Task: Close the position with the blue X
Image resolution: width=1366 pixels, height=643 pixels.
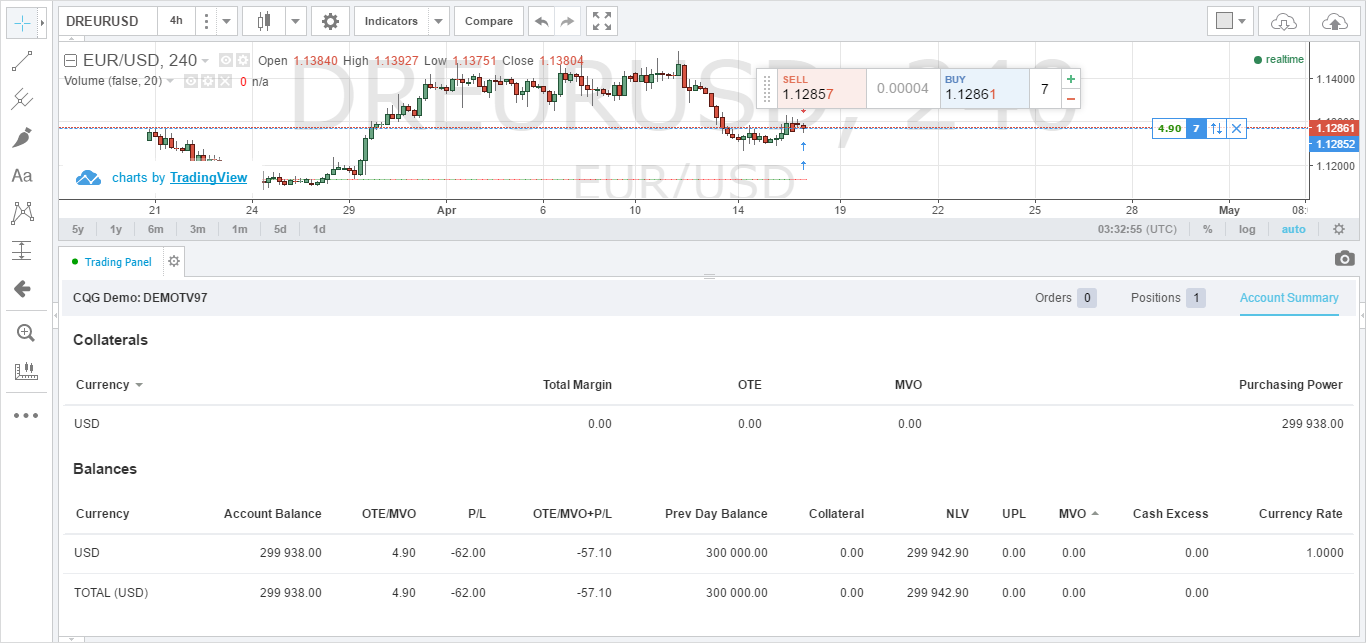Action: pyautogui.click(x=1237, y=128)
